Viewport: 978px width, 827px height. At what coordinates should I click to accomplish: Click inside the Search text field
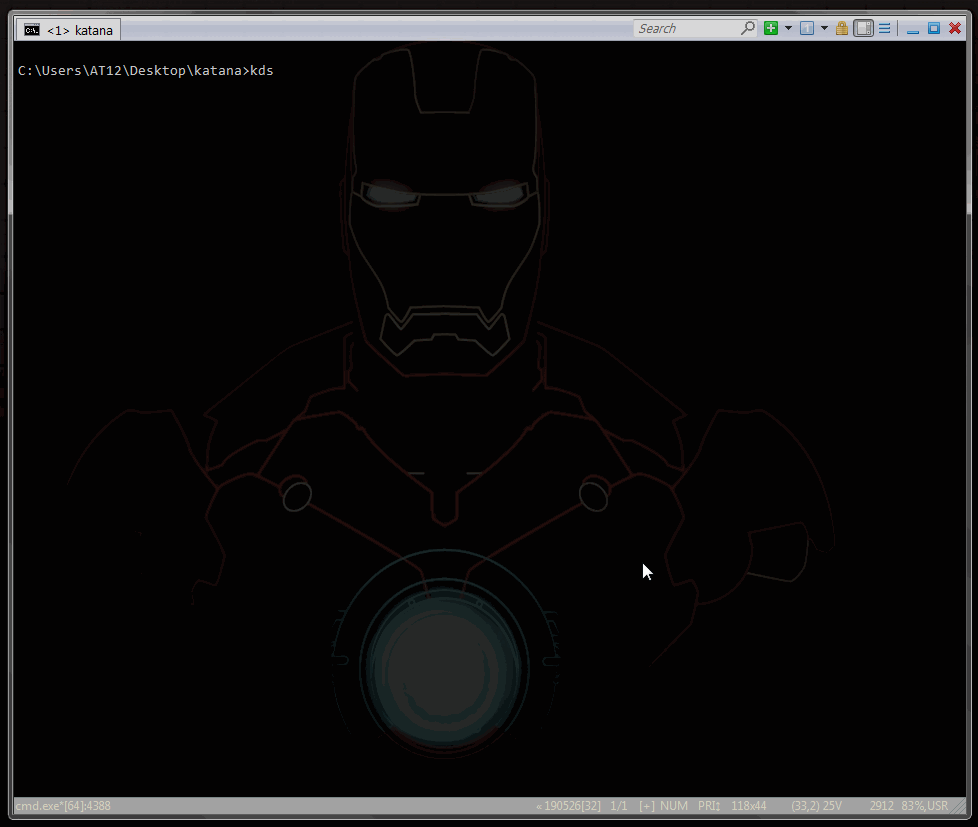click(685, 28)
